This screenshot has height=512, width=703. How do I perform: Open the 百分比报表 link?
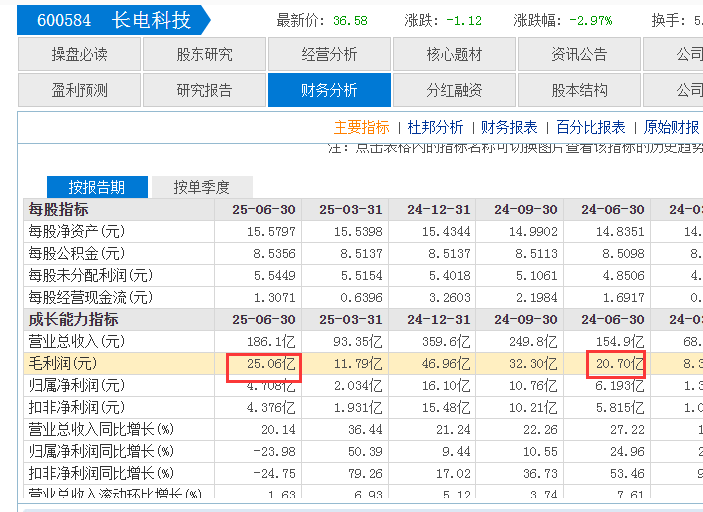(x=590, y=127)
